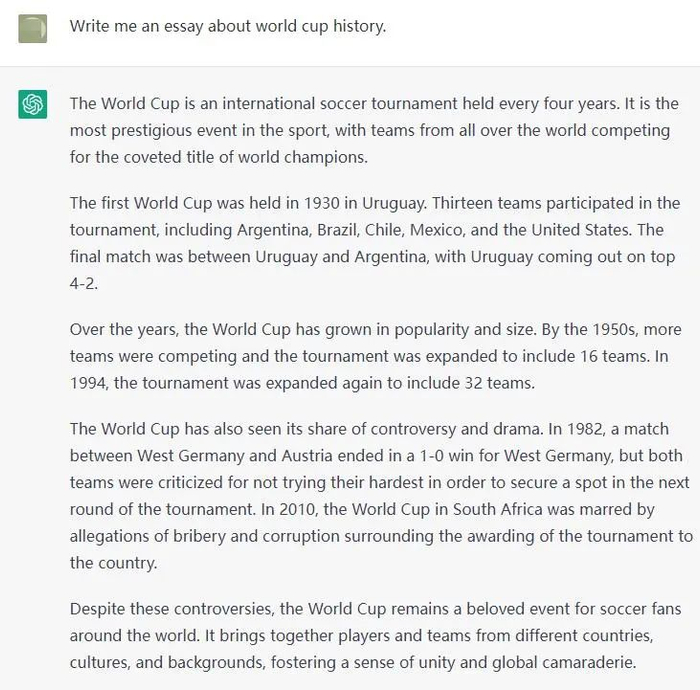This screenshot has width=700, height=690.
Task: Click the line "for the coveted title of world champions"
Action: tap(219, 157)
